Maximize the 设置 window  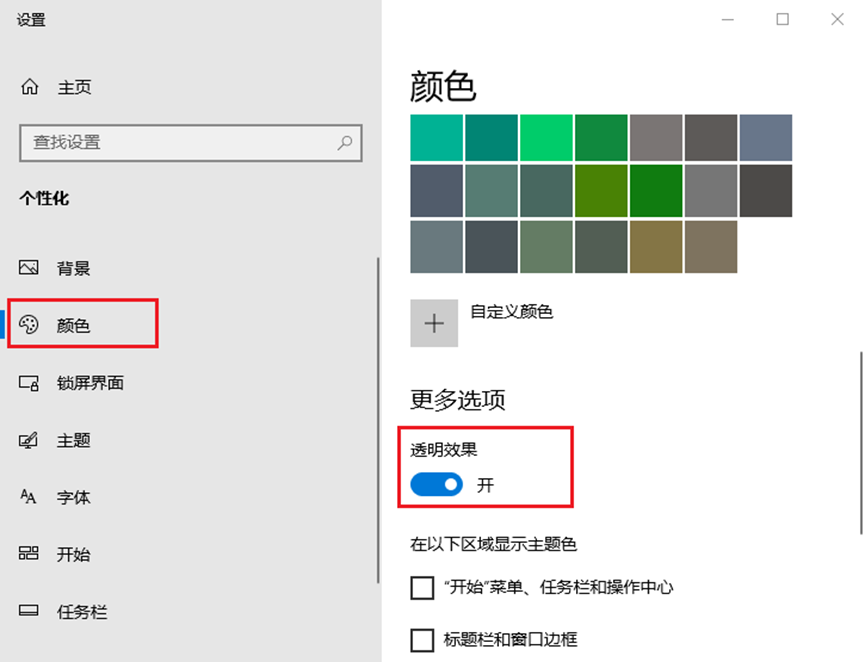click(782, 19)
